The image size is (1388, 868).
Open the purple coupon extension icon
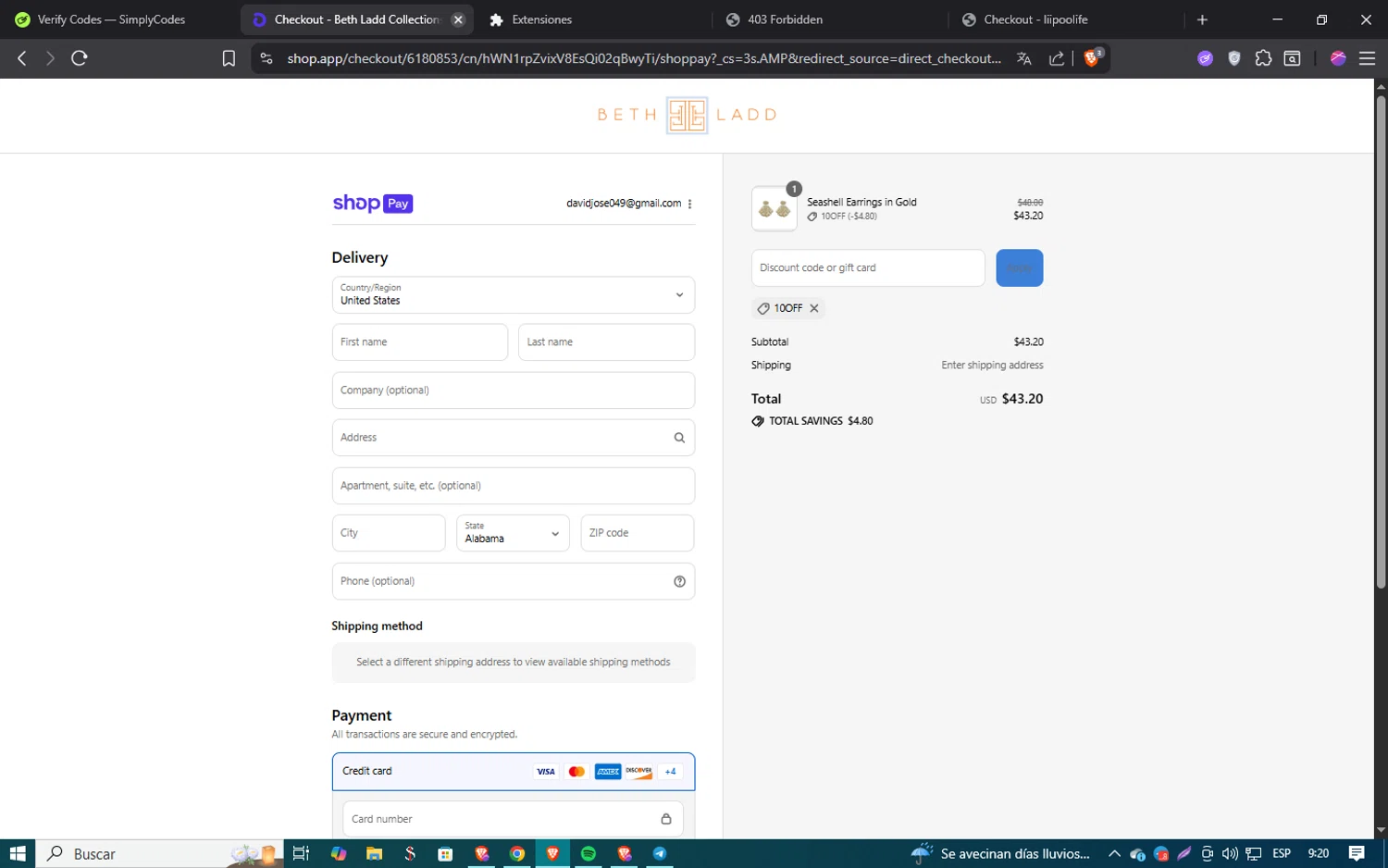coord(1205,58)
